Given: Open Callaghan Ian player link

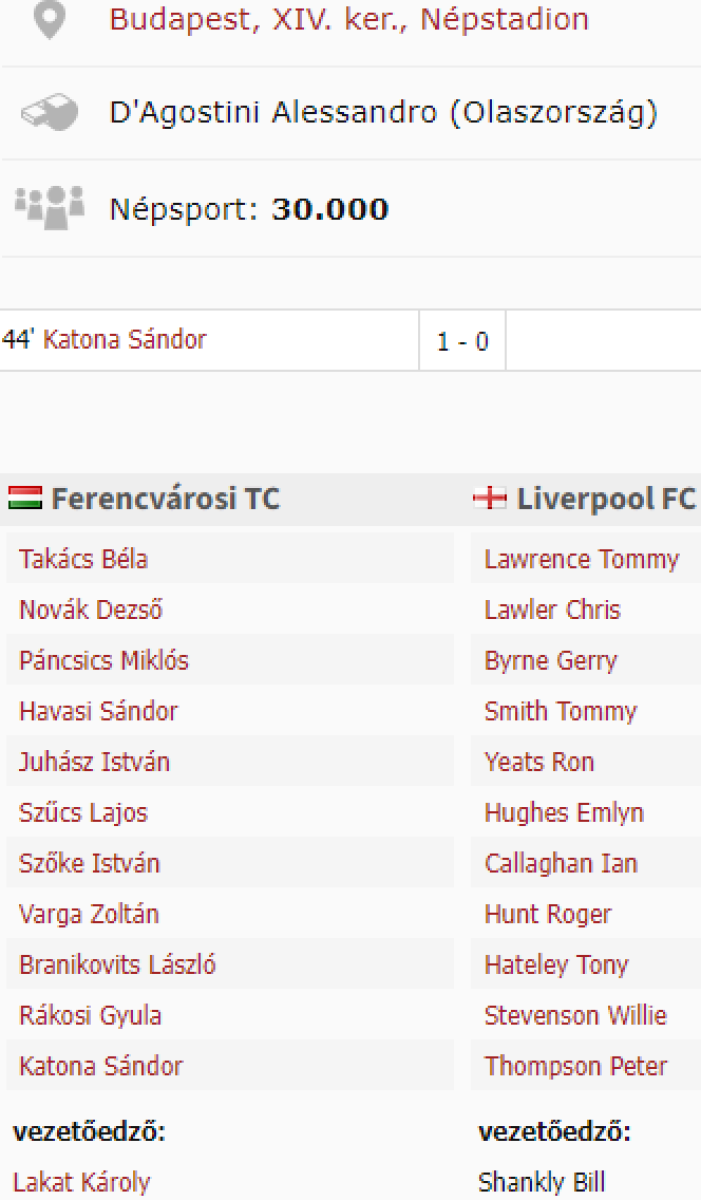Looking at the screenshot, I should 560,863.
